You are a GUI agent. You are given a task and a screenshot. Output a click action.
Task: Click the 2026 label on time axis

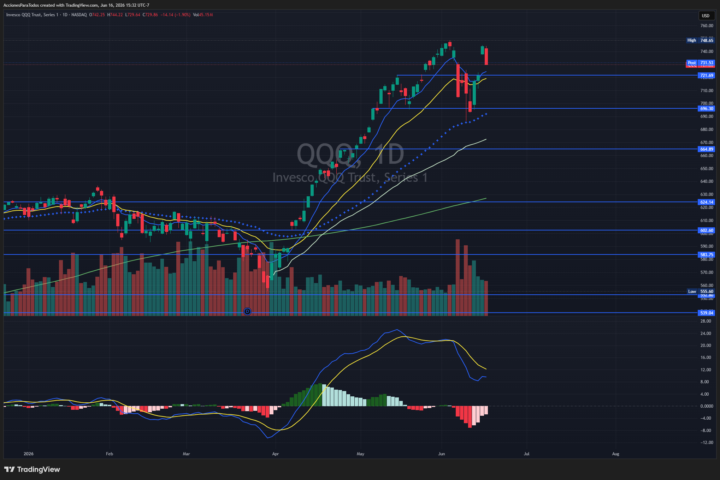point(28,454)
